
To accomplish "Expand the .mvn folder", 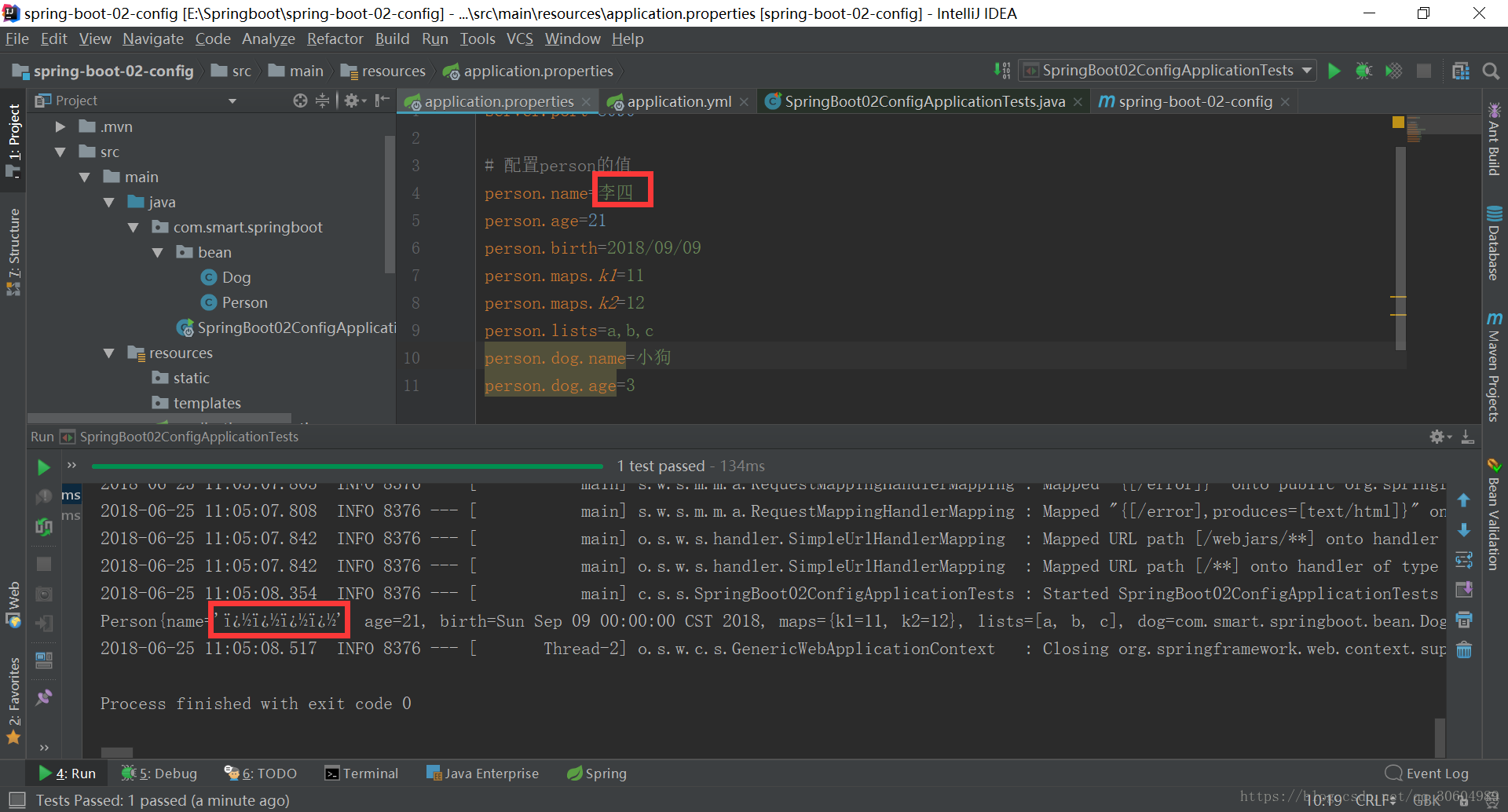I will (x=60, y=126).
